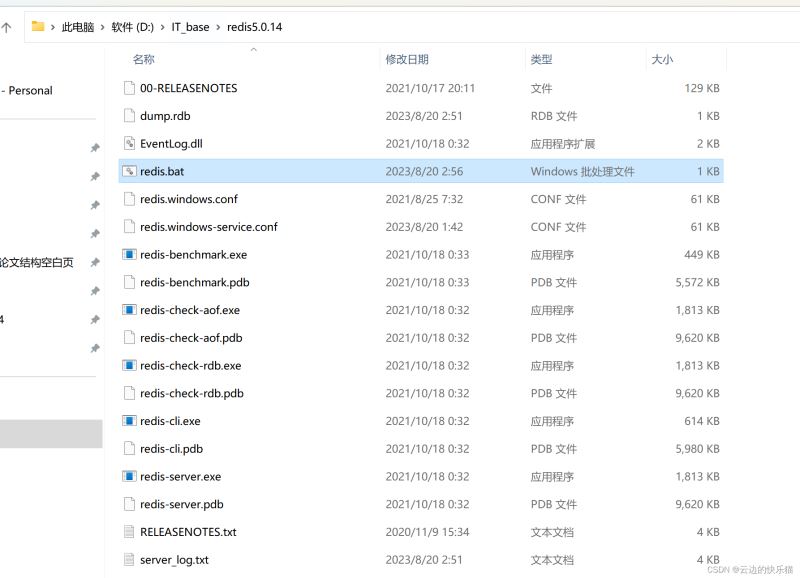This screenshot has height=578, width=800.
Task: Click the folder icon in address bar
Action: click(x=38, y=27)
